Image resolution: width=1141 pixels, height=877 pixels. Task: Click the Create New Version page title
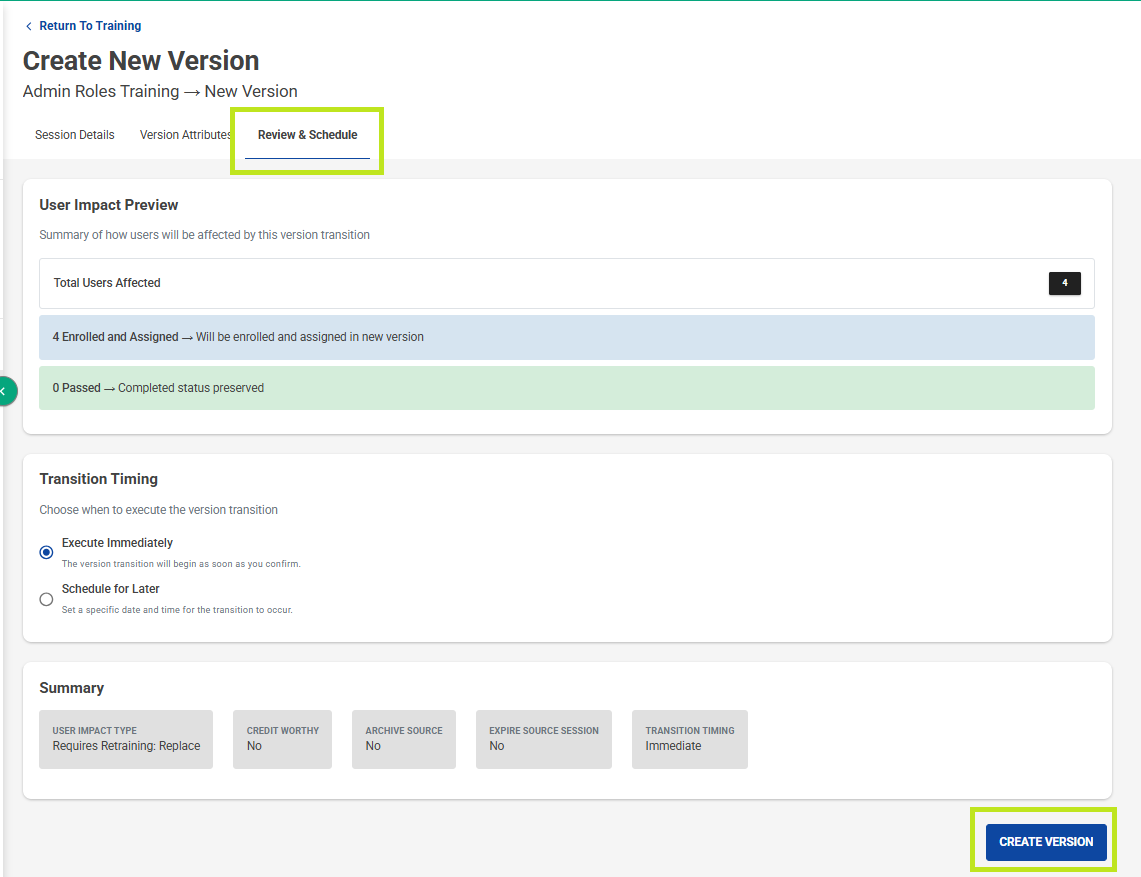tap(141, 61)
